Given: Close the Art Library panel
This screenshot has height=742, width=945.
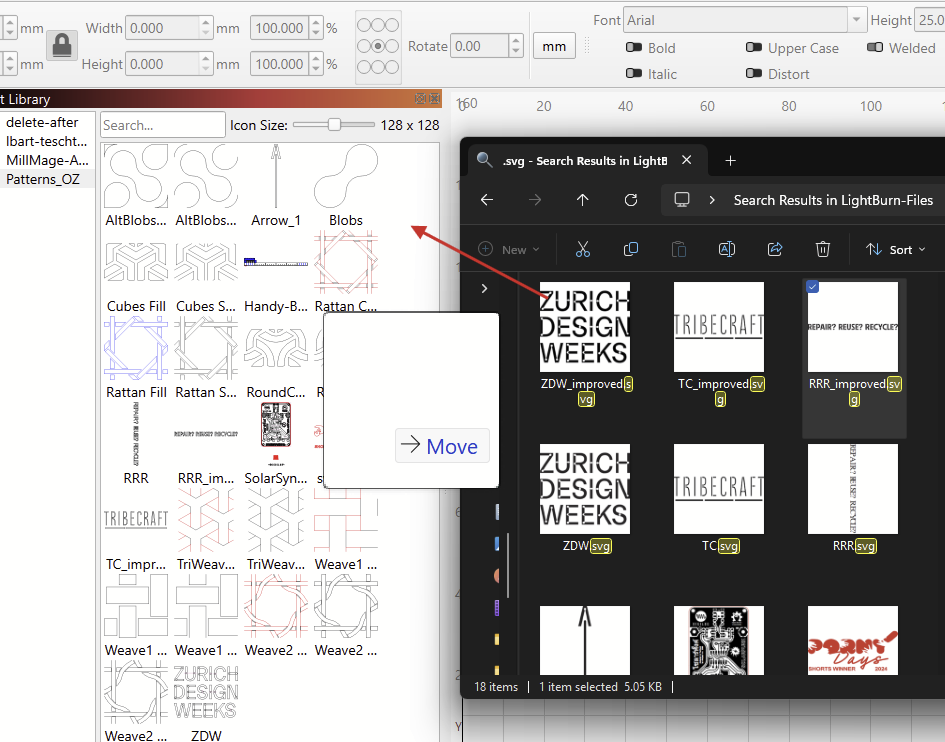Looking at the screenshot, I should click(x=434, y=98).
